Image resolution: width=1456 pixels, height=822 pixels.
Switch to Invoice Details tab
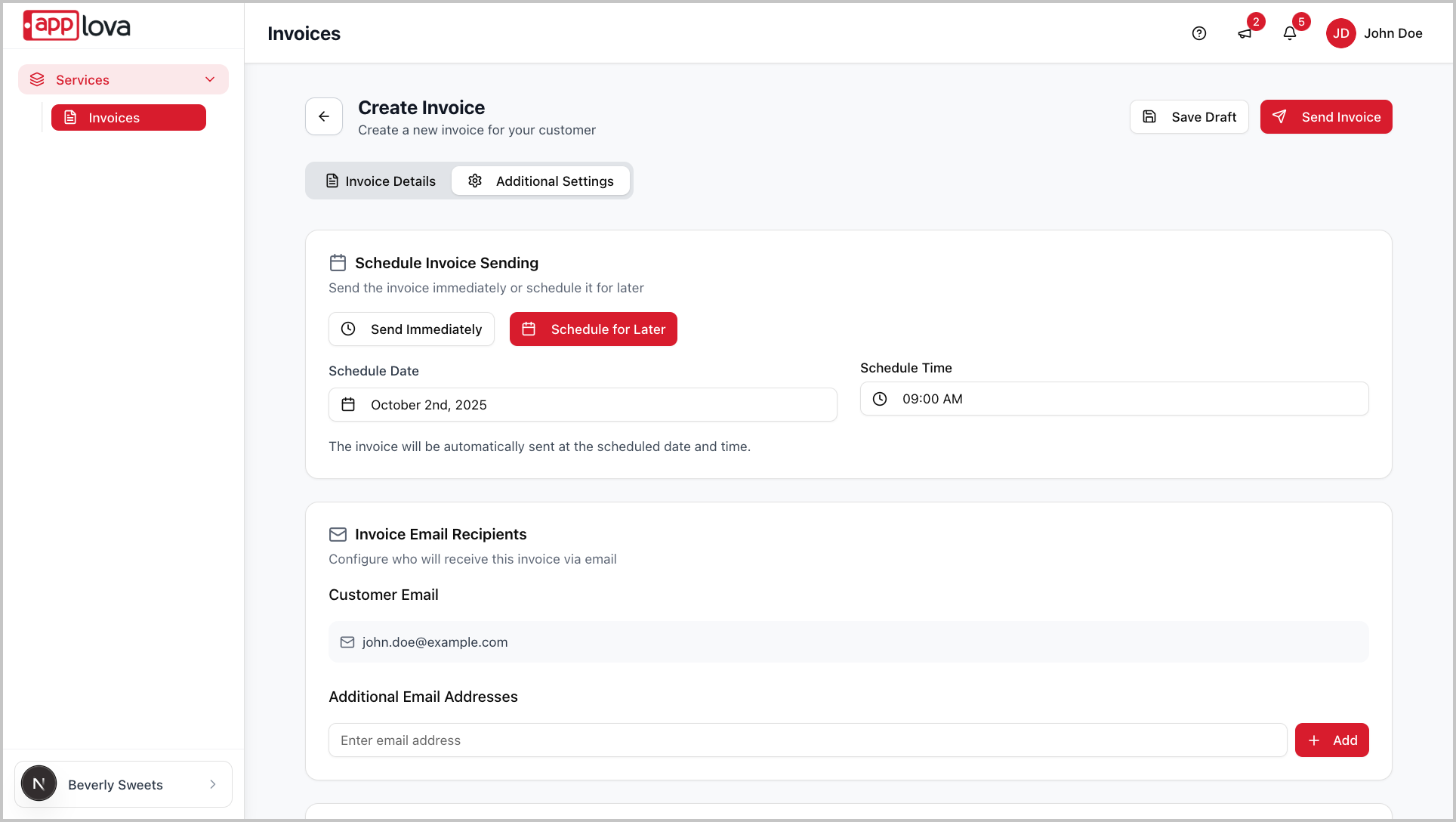coord(381,181)
